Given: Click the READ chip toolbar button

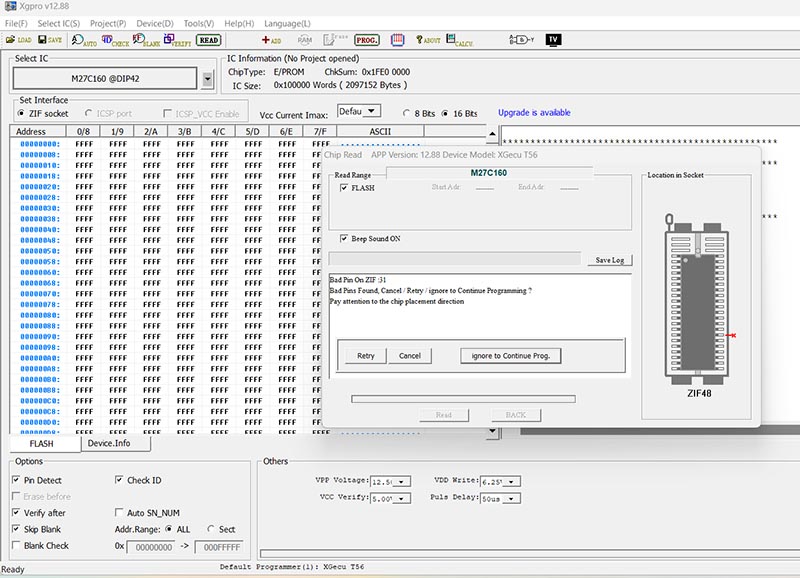Looking at the screenshot, I should click(208, 40).
